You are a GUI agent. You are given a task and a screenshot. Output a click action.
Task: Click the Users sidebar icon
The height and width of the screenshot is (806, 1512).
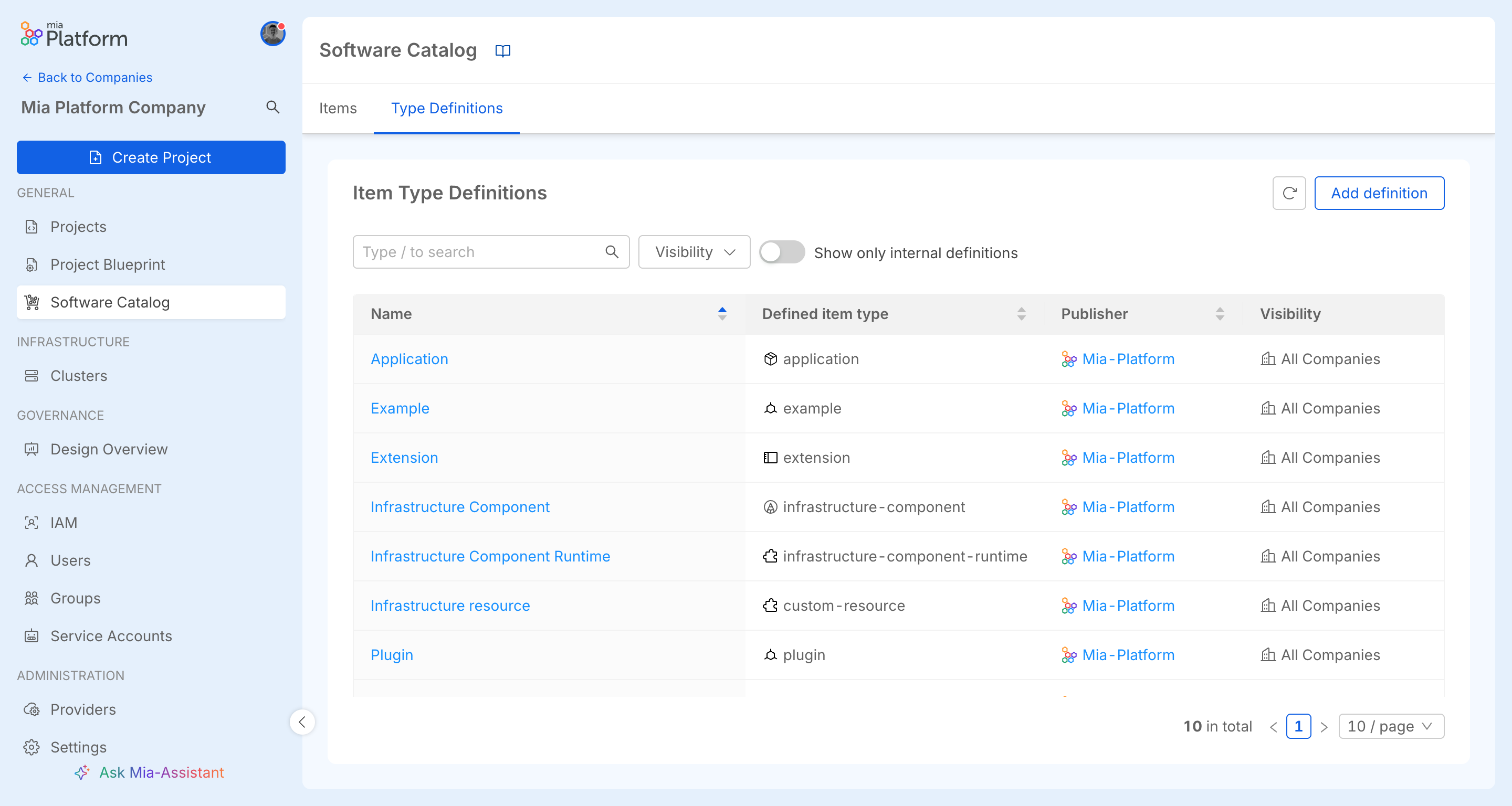tap(31, 560)
